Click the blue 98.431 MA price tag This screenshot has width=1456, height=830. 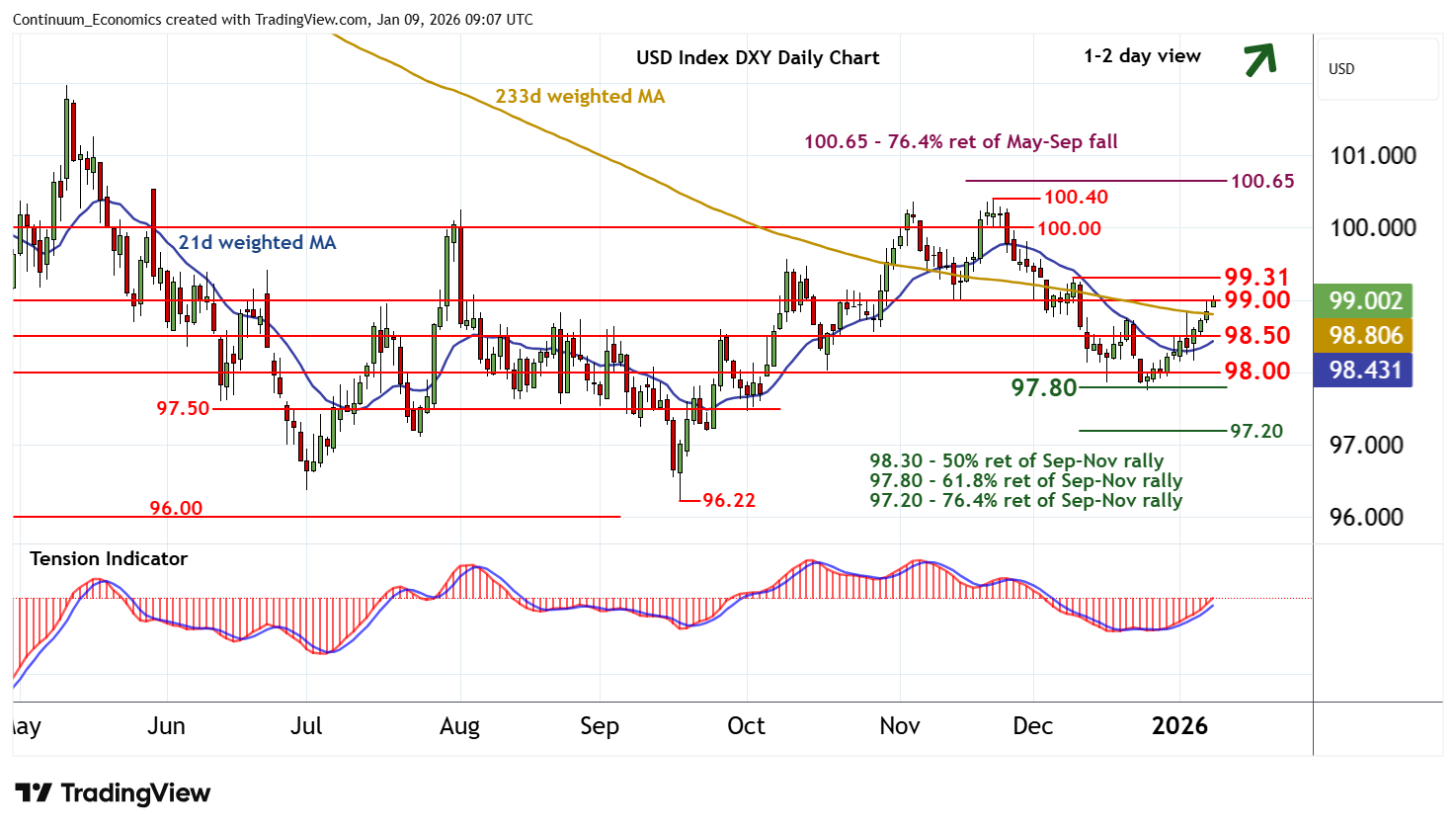point(1365,371)
